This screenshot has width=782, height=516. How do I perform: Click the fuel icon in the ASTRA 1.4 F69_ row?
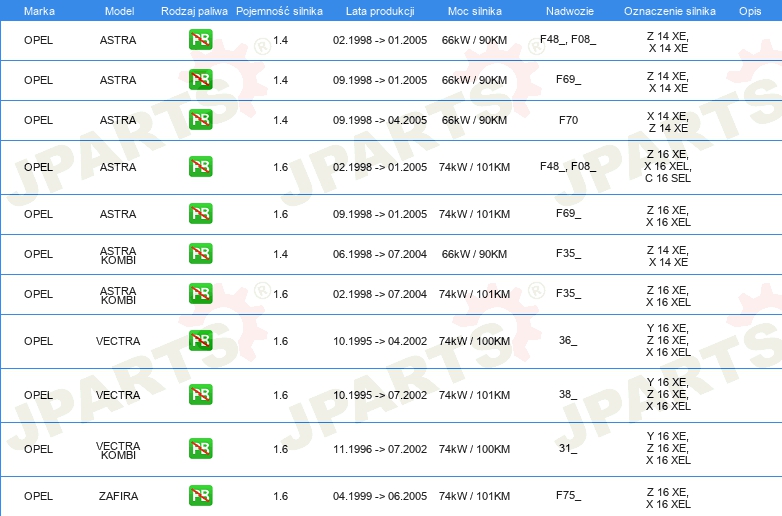pyautogui.click(x=200, y=80)
